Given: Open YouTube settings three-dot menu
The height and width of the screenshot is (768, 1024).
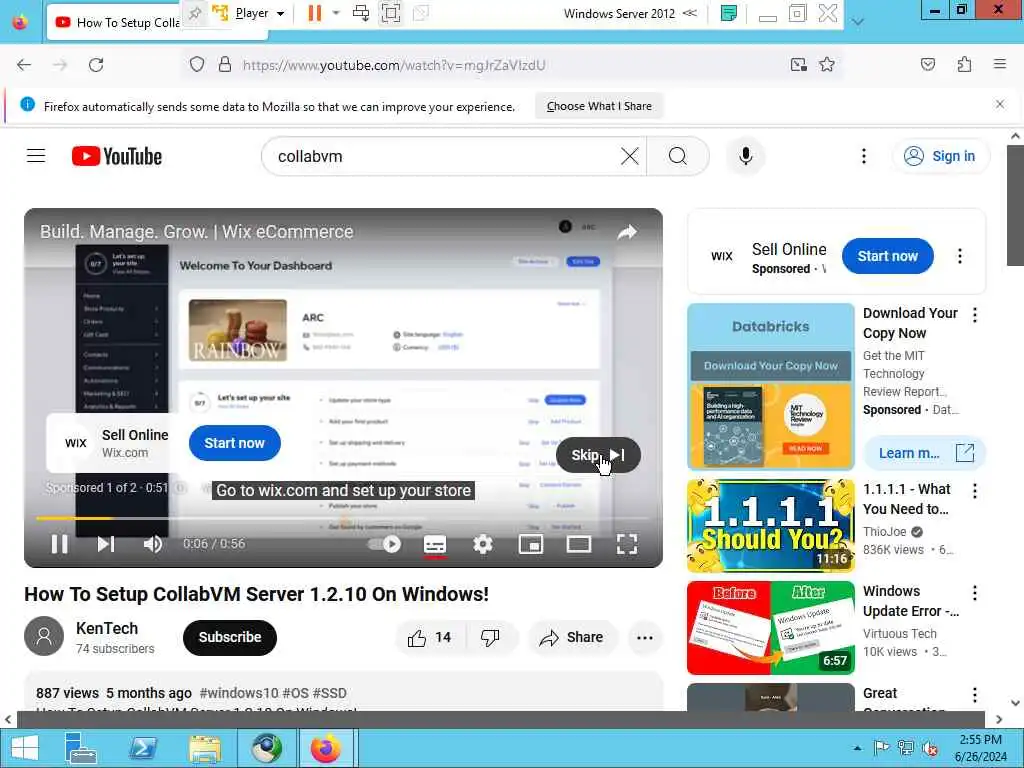Looking at the screenshot, I should click(863, 156).
